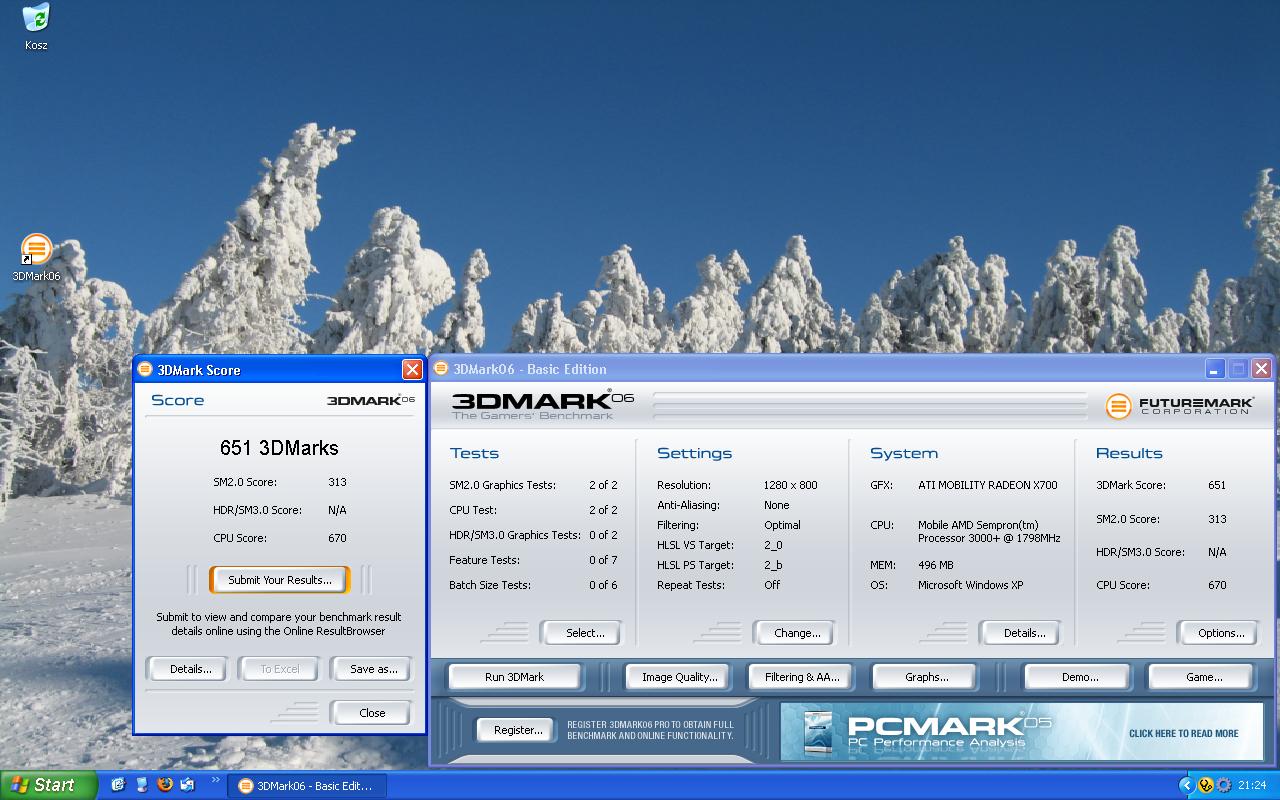
Task: Click the gear icon in system tray
Action: [x=1224, y=785]
